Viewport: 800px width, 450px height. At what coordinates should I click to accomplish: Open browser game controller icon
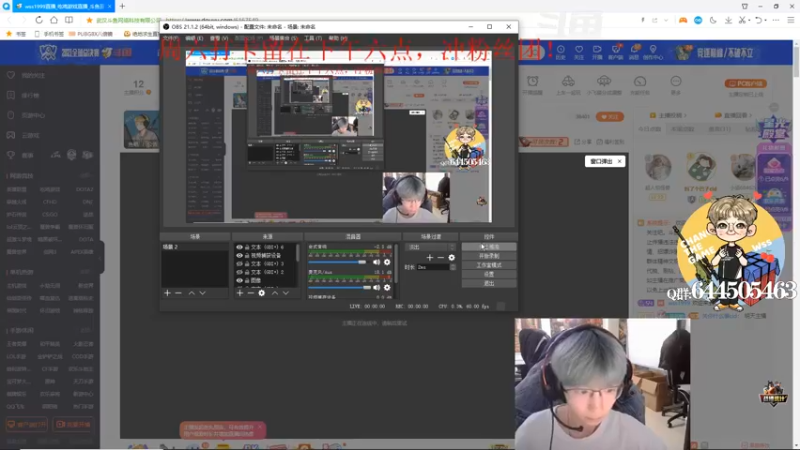point(683,20)
